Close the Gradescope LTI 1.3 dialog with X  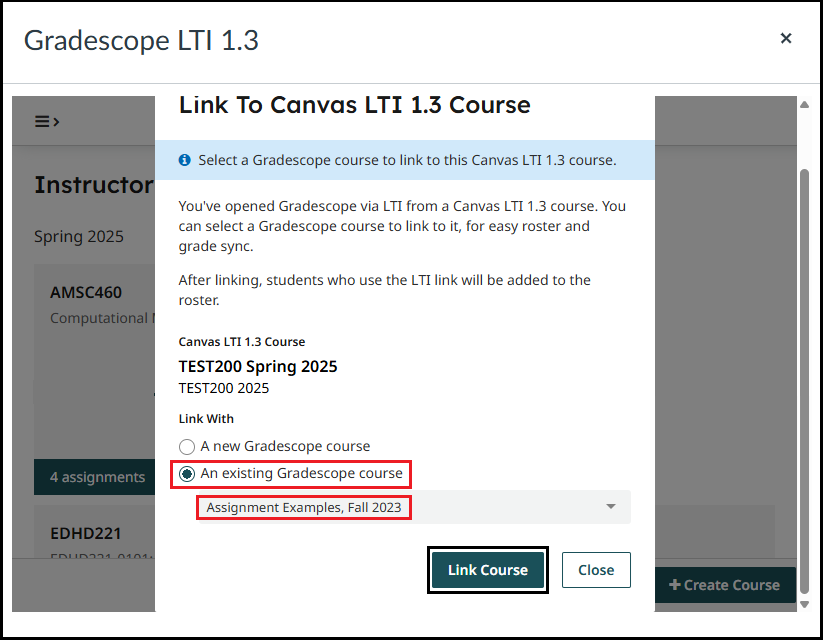click(x=785, y=38)
